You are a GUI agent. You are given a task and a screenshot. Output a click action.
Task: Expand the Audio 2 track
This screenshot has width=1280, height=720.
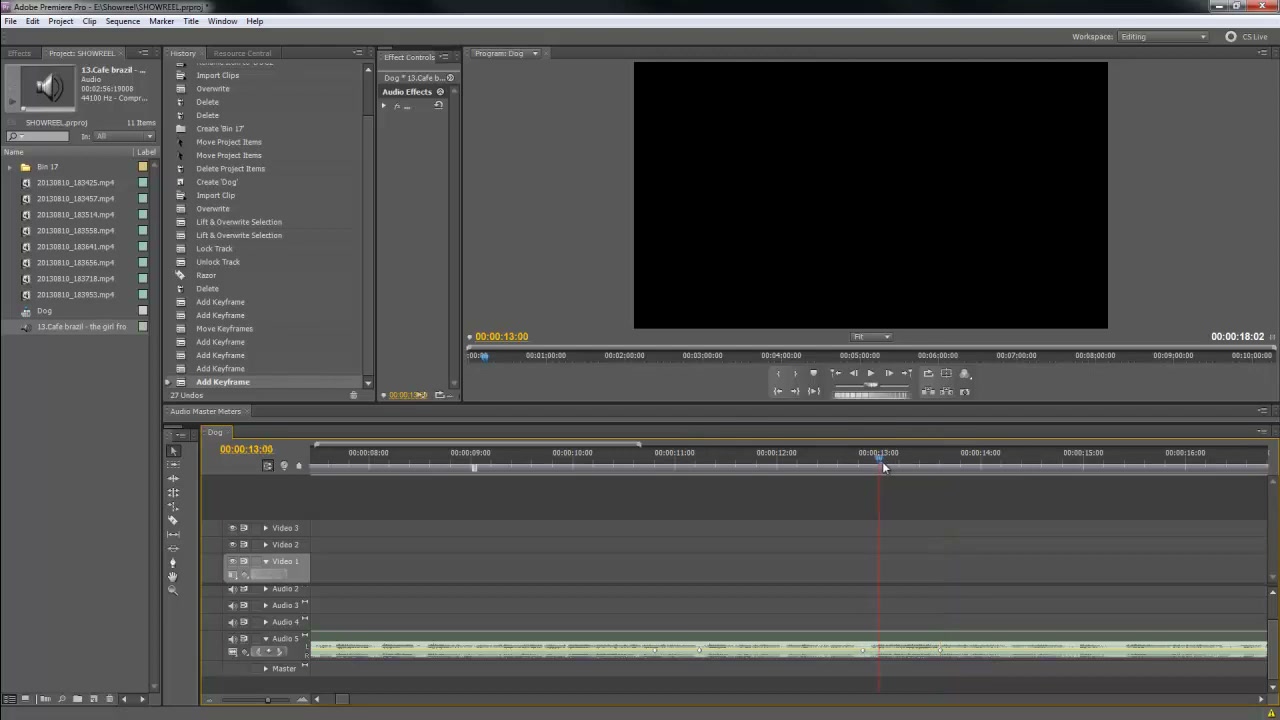pos(266,589)
